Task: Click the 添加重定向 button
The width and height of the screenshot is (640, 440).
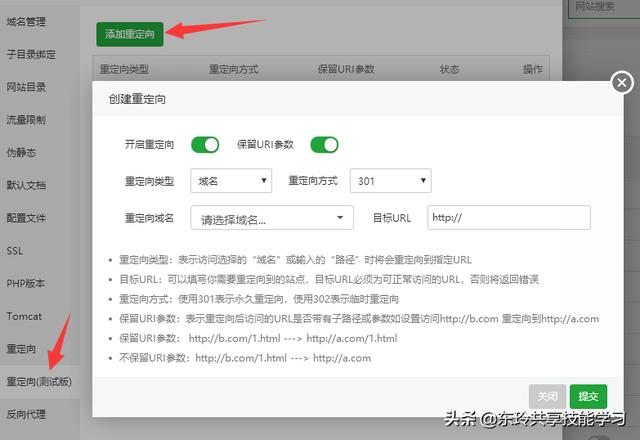Action: (x=130, y=34)
